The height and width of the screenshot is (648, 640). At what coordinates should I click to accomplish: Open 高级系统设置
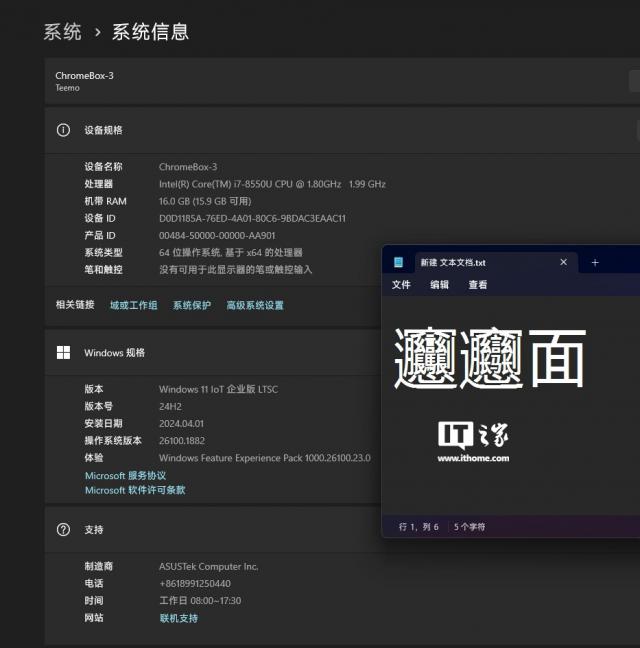coord(254,305)
